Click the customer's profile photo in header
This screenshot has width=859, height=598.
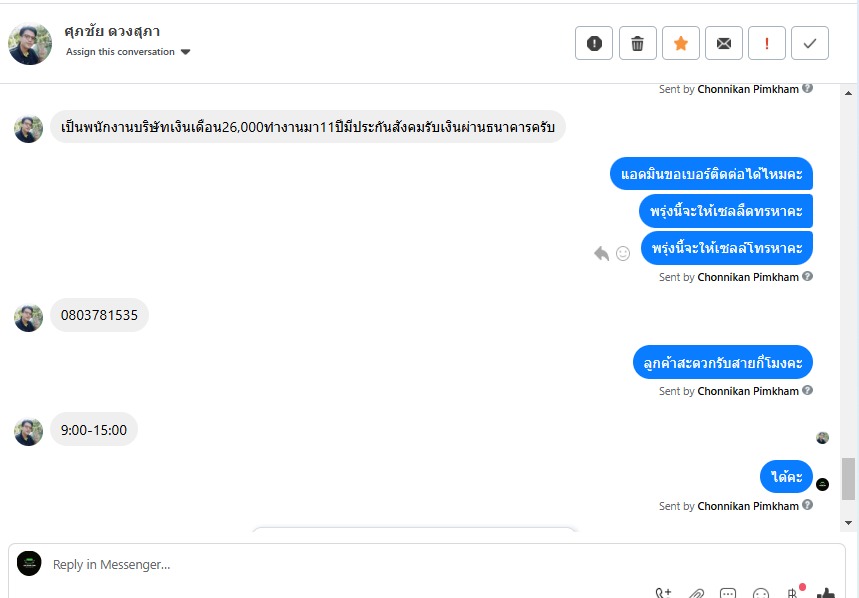point(30,43)
